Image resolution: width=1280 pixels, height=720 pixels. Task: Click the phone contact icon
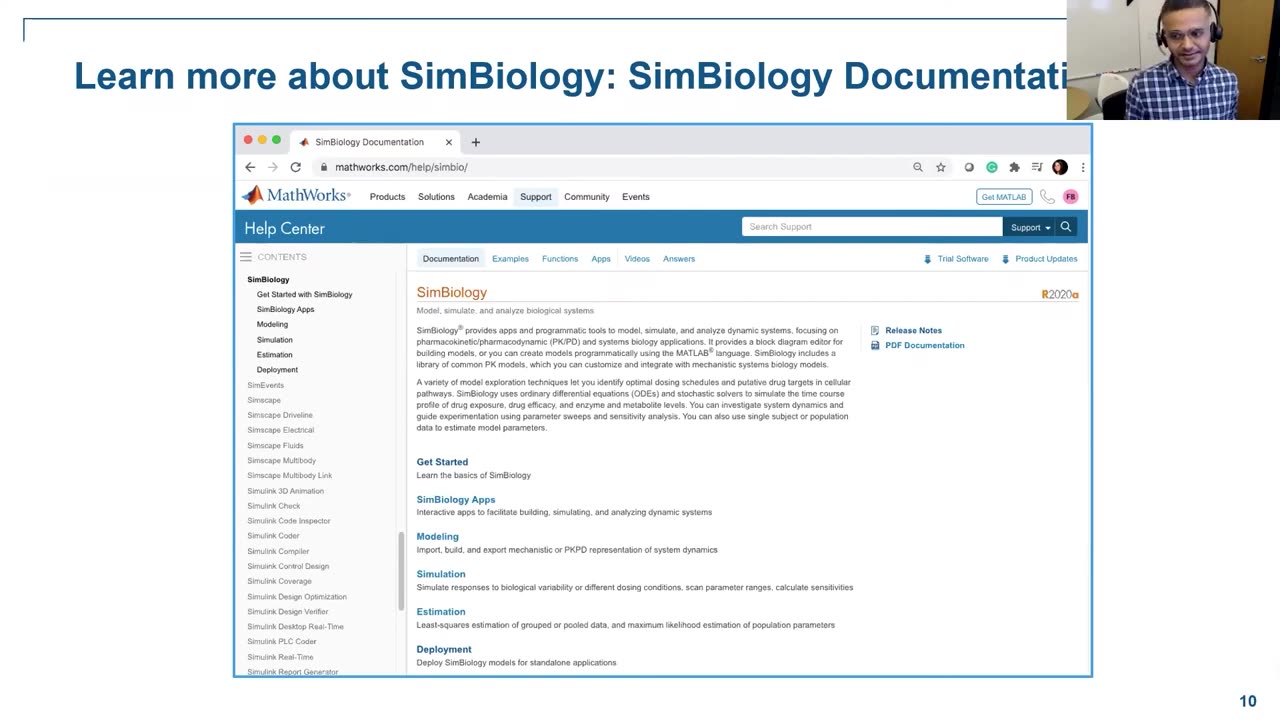click(1047, 197)
